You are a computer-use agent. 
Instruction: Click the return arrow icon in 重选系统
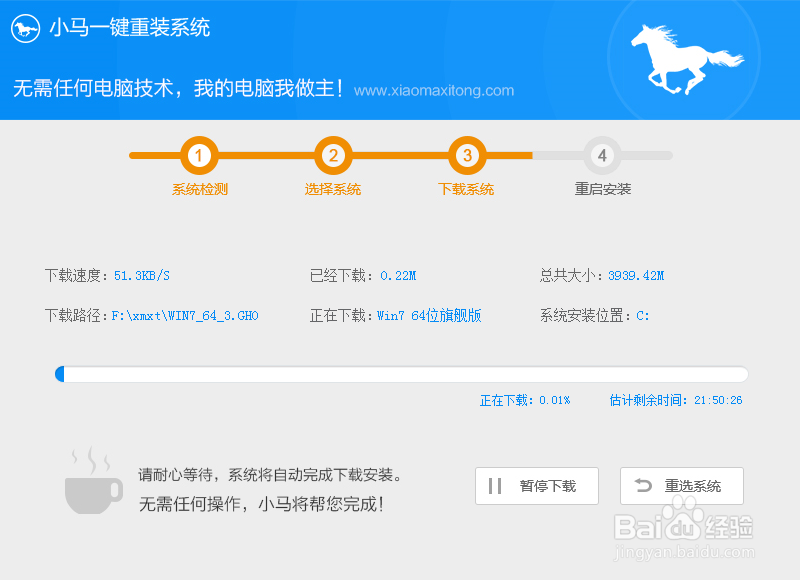click(x=643, y=486)
